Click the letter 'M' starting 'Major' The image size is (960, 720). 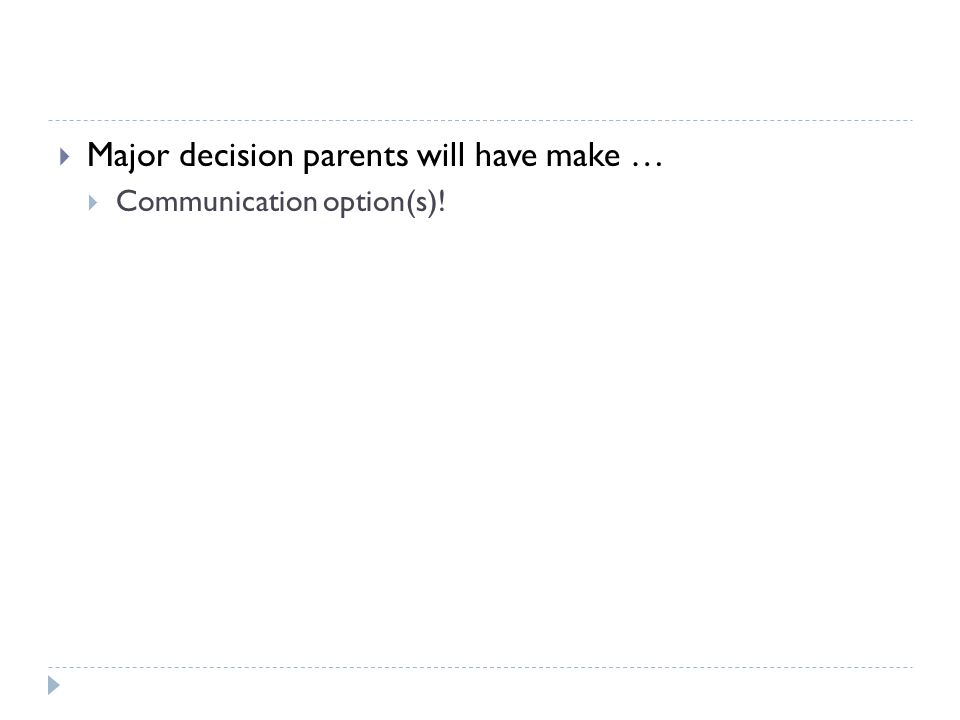99,154
